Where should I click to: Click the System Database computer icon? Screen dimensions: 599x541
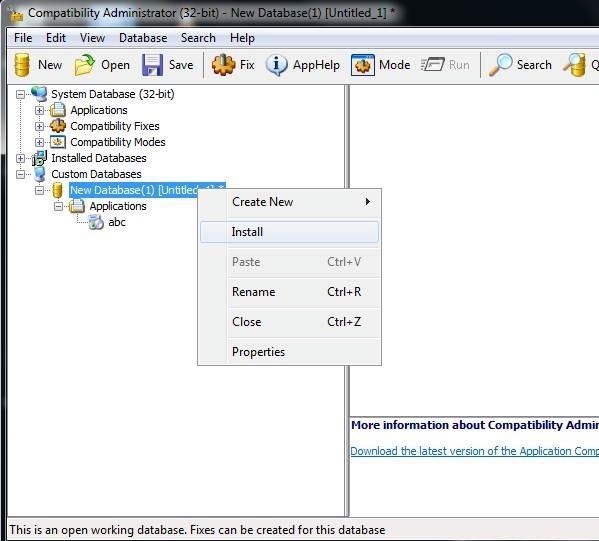[x=39, y=94]
